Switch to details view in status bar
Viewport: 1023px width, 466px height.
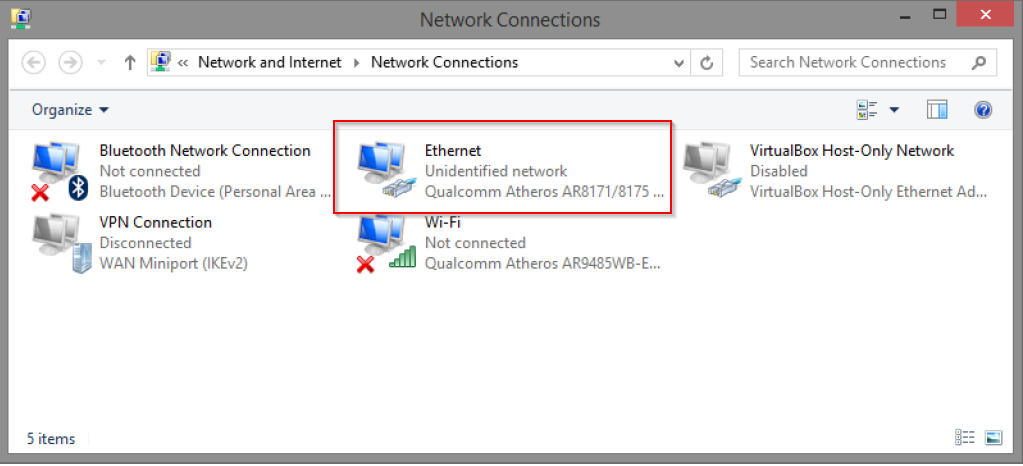965,438
